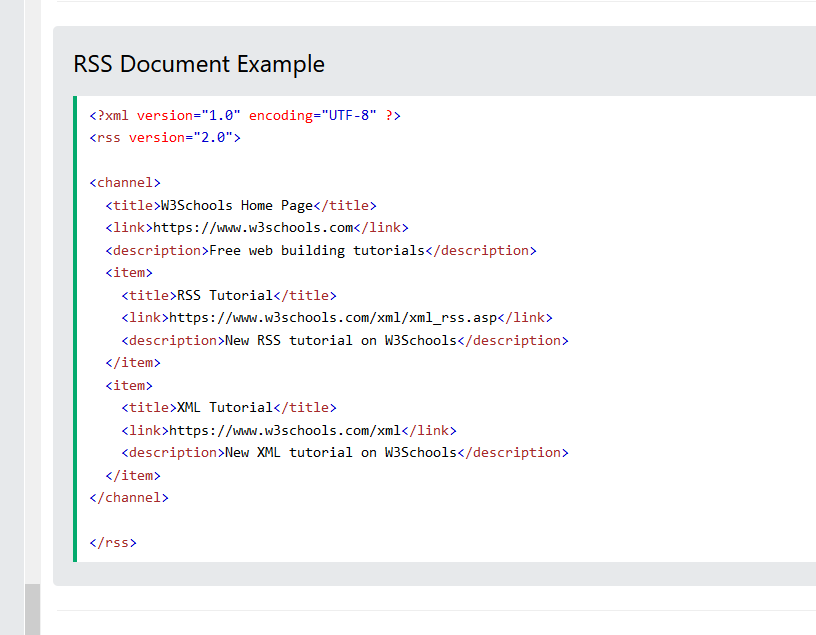Click the link line https://www.w3schools.com/xml
The image size is (816, 635).
(289, 430)
